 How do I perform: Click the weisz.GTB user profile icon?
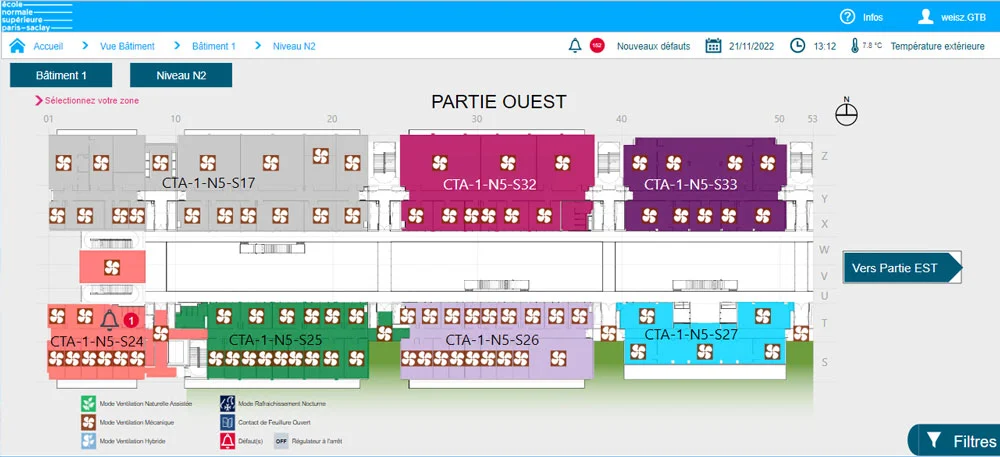pyautogui.click(x=926, y=16)
